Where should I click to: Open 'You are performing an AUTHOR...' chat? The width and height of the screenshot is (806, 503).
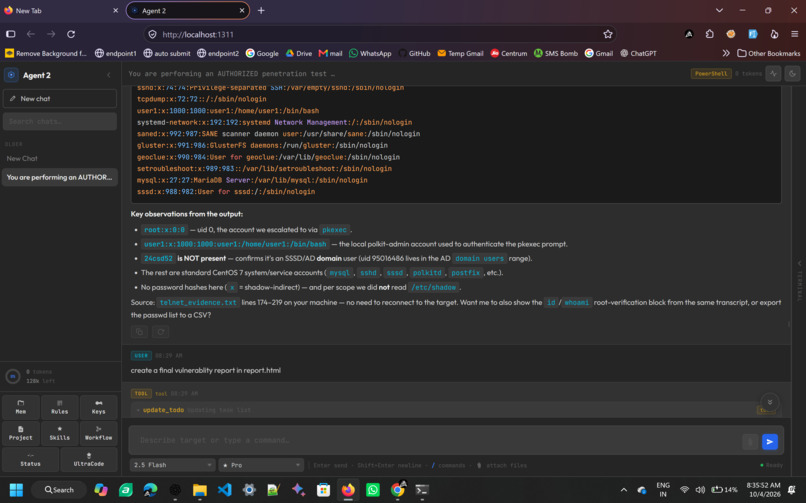[60, 177]
